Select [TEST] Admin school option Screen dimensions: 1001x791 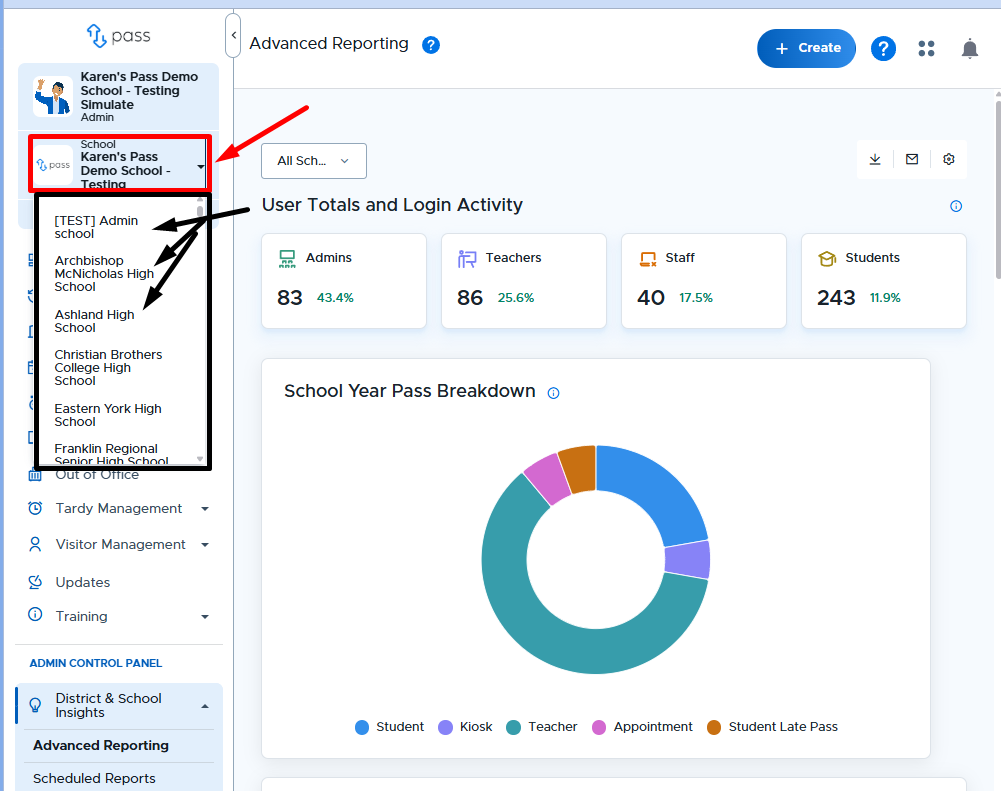click(96, 227)
